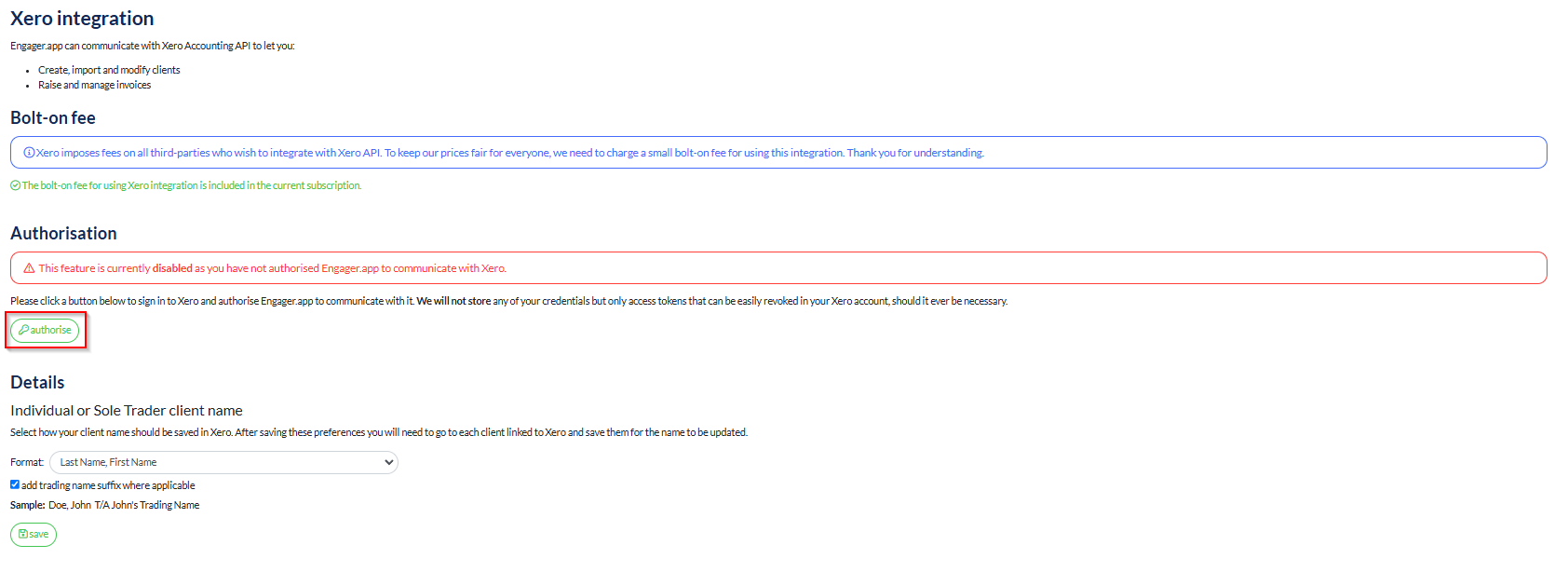Click the sample text 'Doe, John T/A John's Trading Name'
1568x572 pixels.
tap(124, 505)
